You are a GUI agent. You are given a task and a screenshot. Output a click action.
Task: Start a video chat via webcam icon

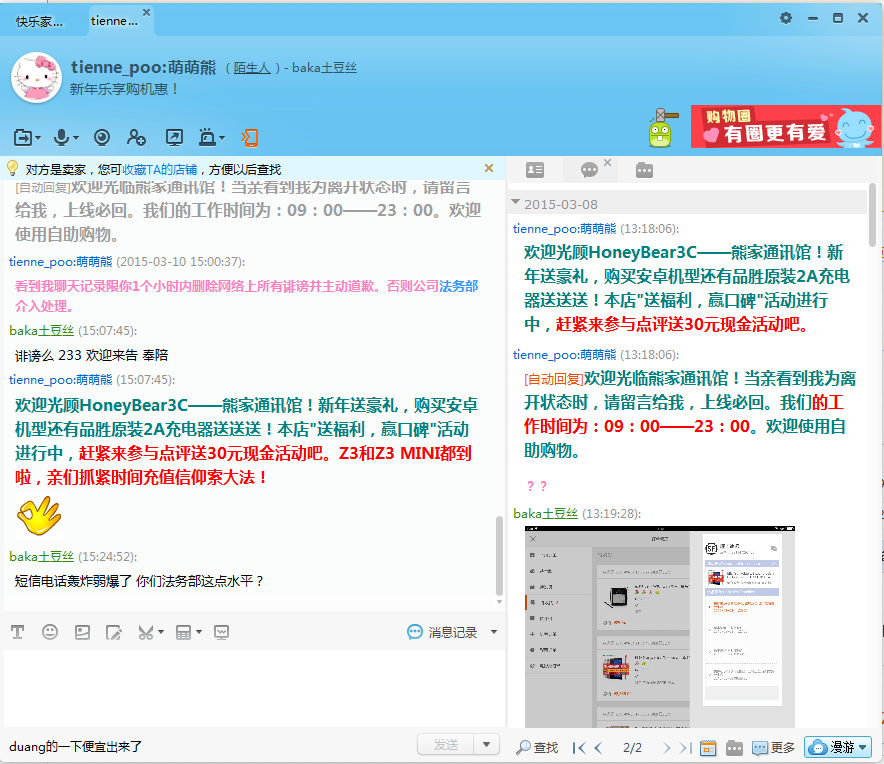pyautogui.click(x=101, y=137)
